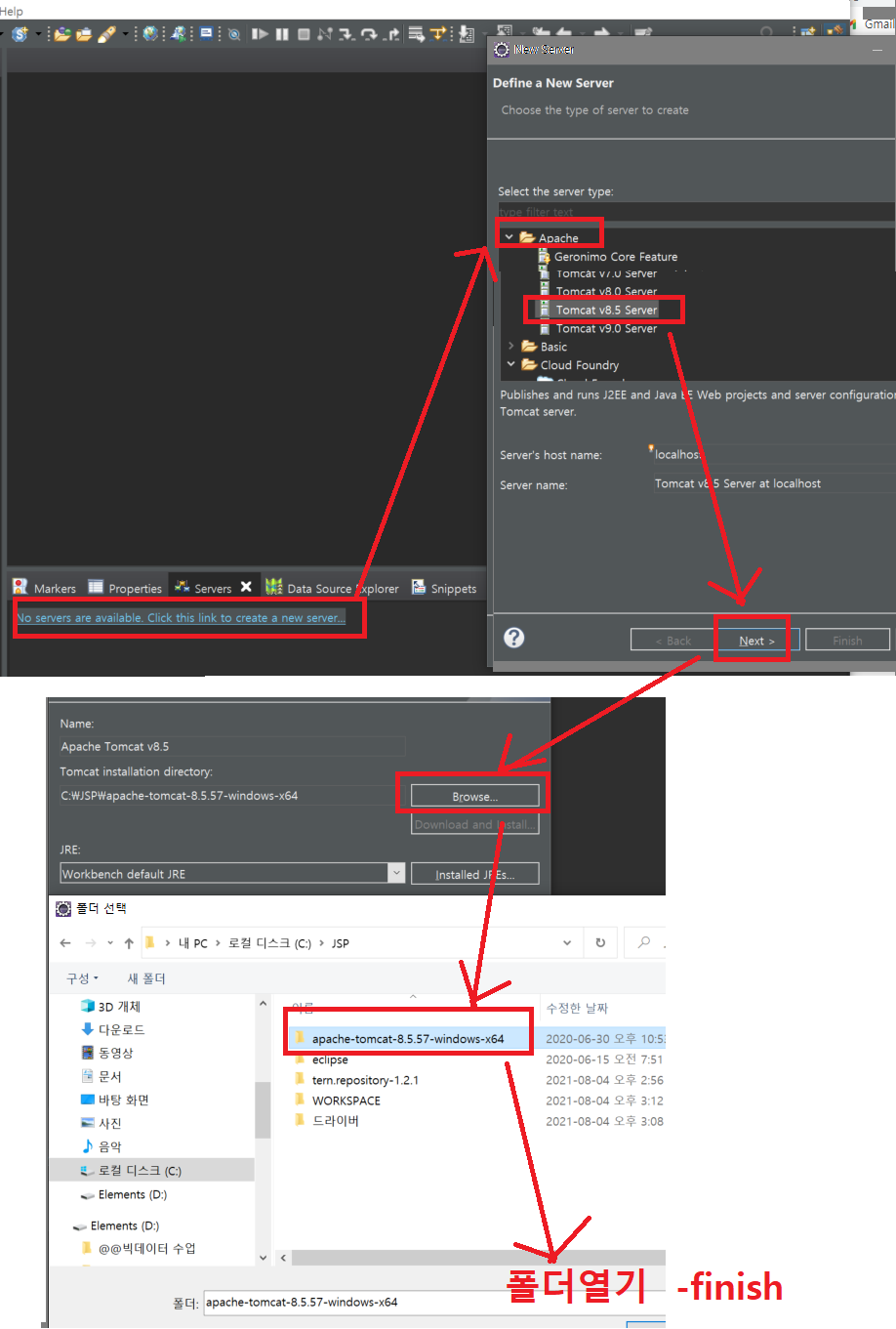896x1329 pixels.
Task: Click the Open Type folder toolbar icon
Action: (61, 34)
